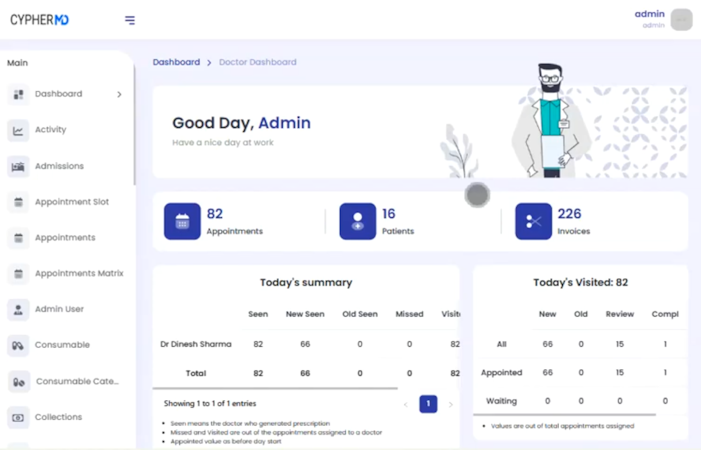This screenshot has width=701, height=450.
Task: Click the blue Invoices scissors tile icon
Action: (x=533, y=221)
